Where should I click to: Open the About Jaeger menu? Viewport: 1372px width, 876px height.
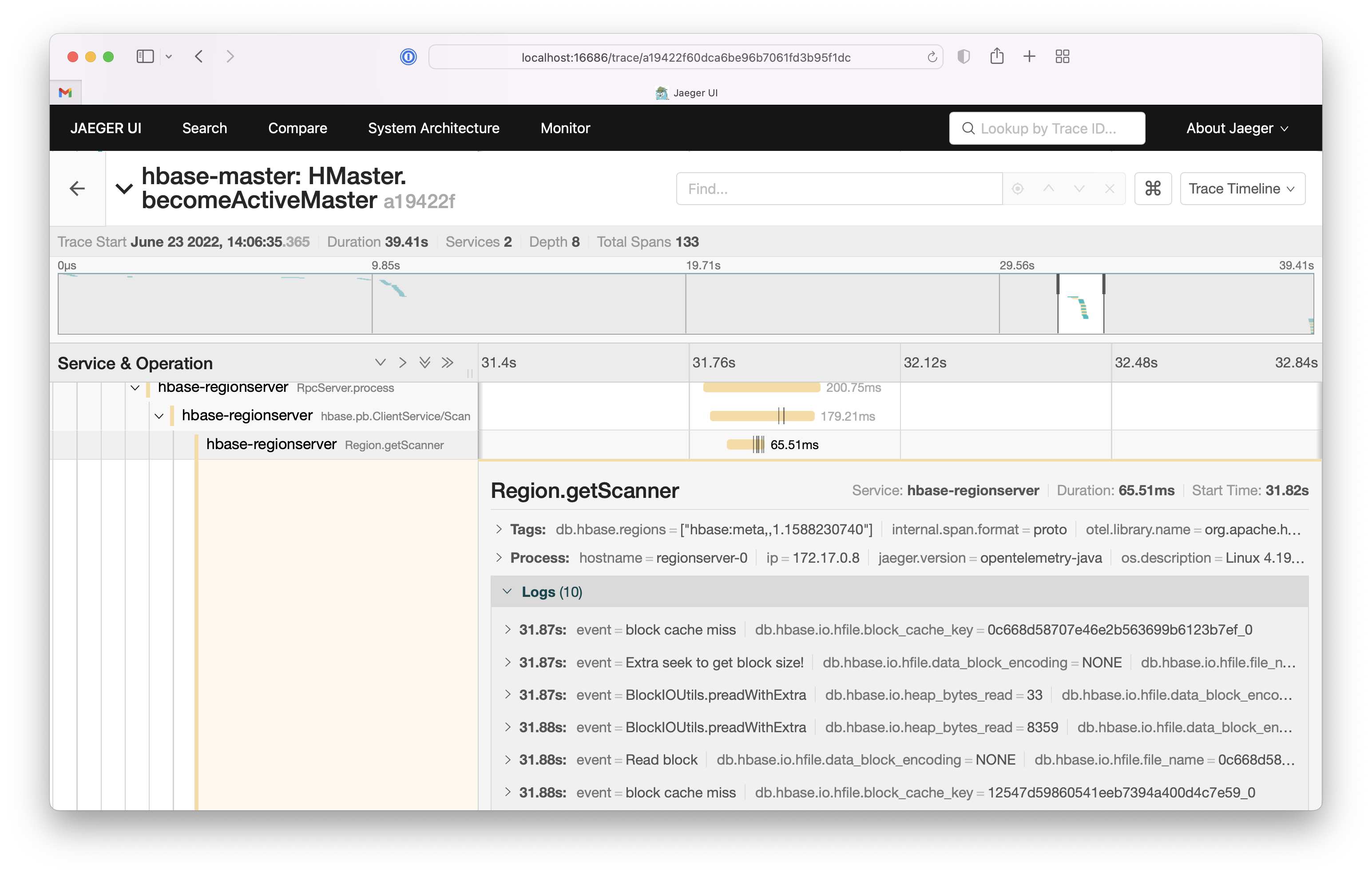point(1237,128)
